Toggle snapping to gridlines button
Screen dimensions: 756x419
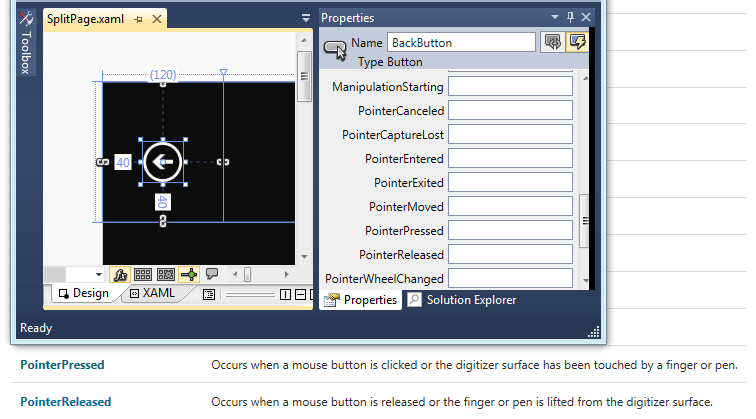coord(166,274)
